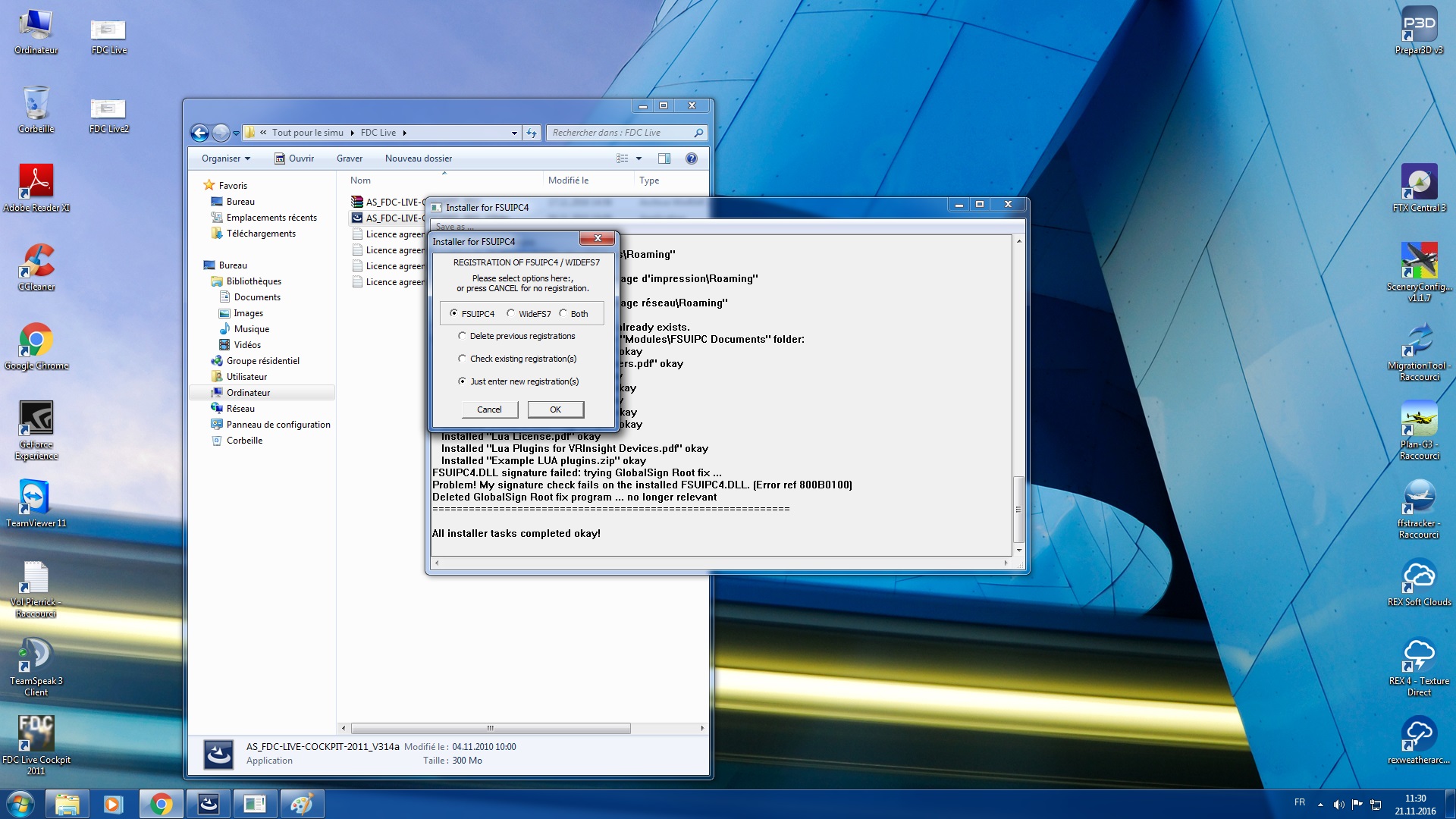Viewport: 1456px width, 819px height.
Task: Choose Check existing registration(s) option
Action: coord(462,359)
